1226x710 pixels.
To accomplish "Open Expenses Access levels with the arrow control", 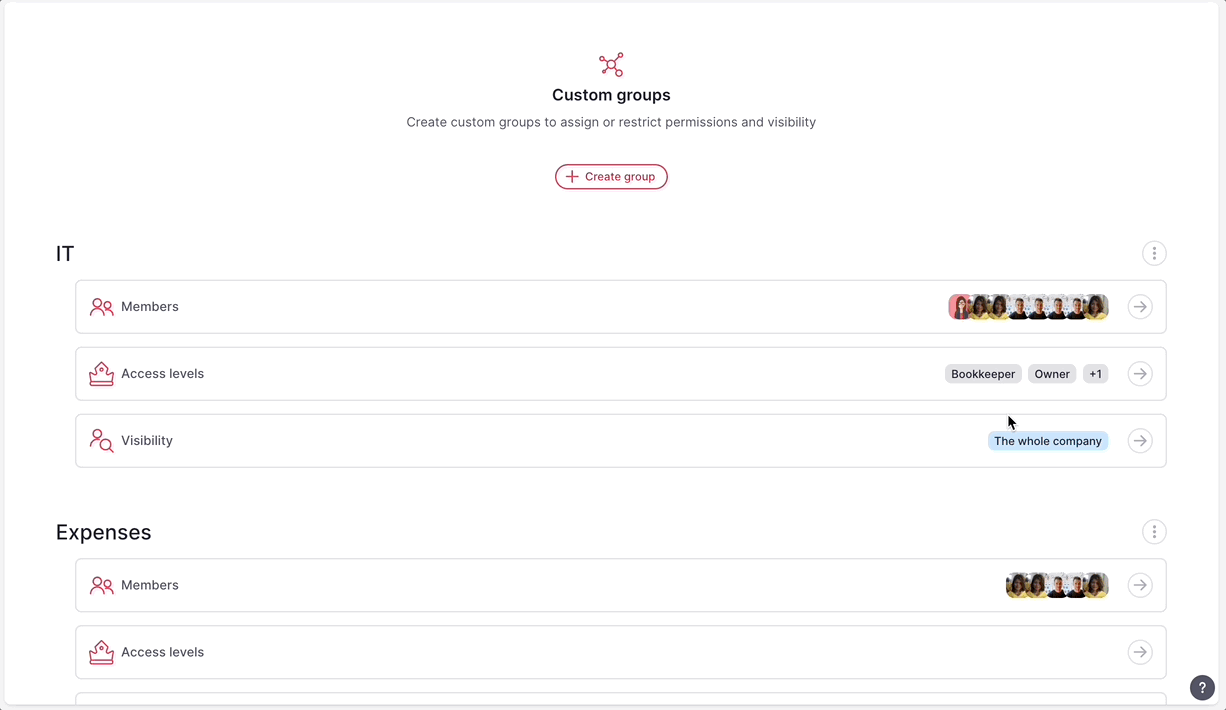I will [1140, 651].
